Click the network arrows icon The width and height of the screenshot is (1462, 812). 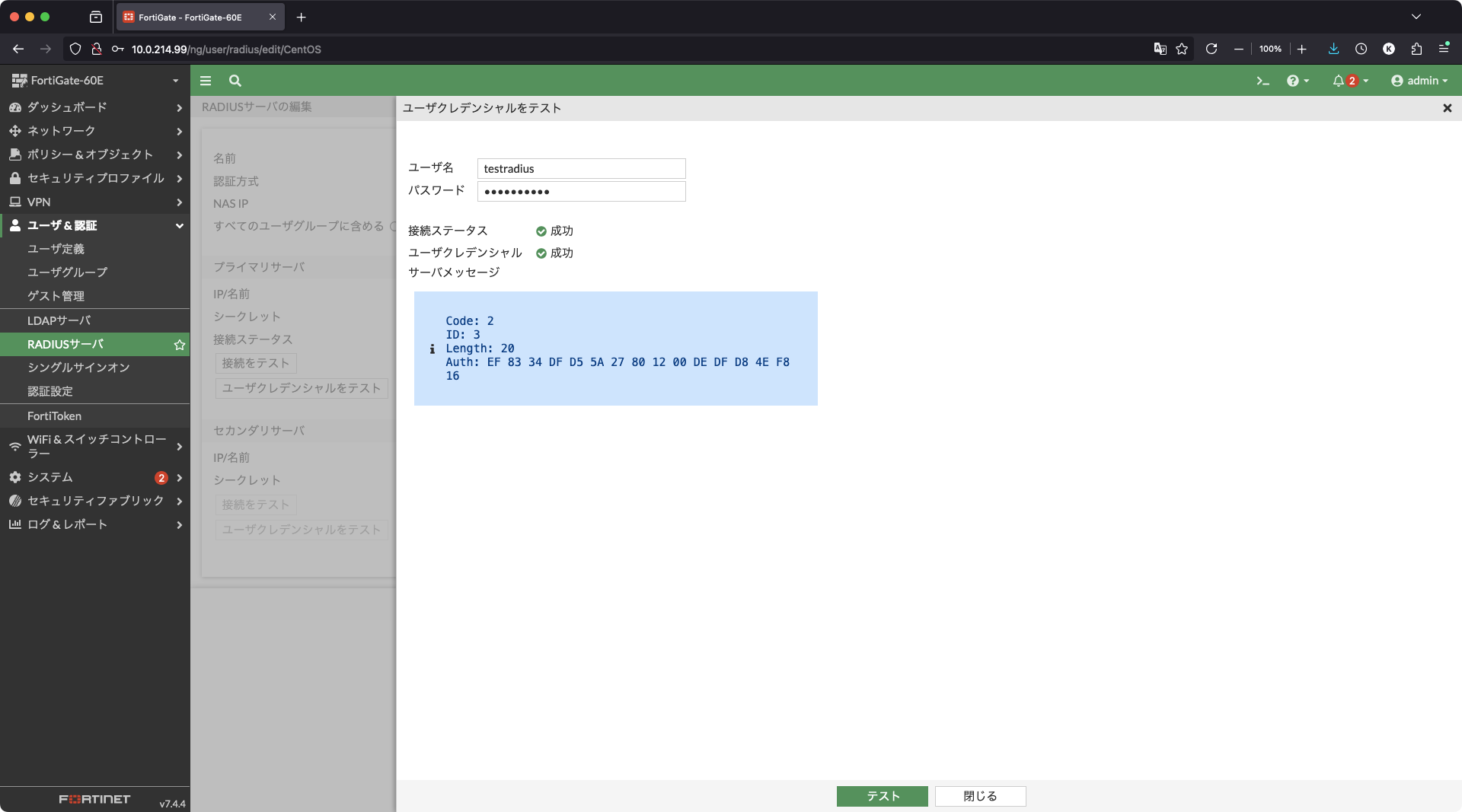[x=14, y=131]
